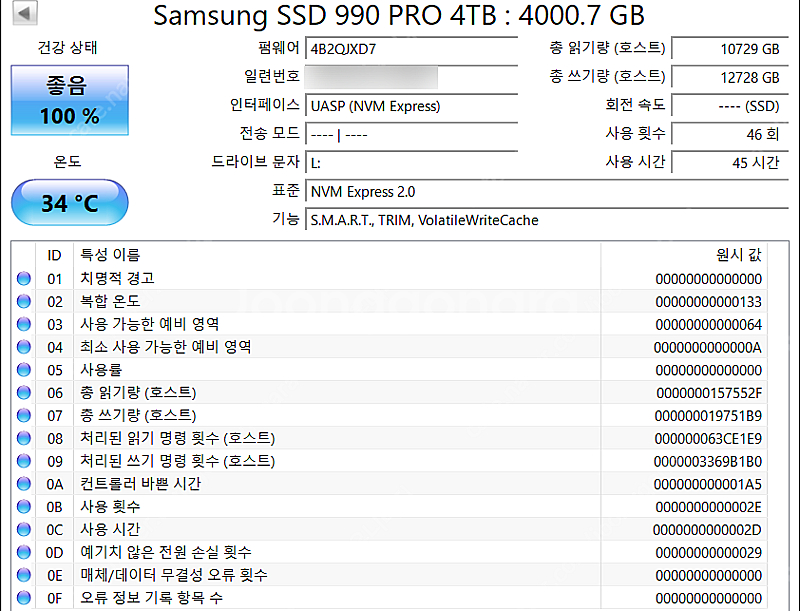Select the raw value 000000157552F
Viewport: 800px width, 611px height.
pos(709,393)
